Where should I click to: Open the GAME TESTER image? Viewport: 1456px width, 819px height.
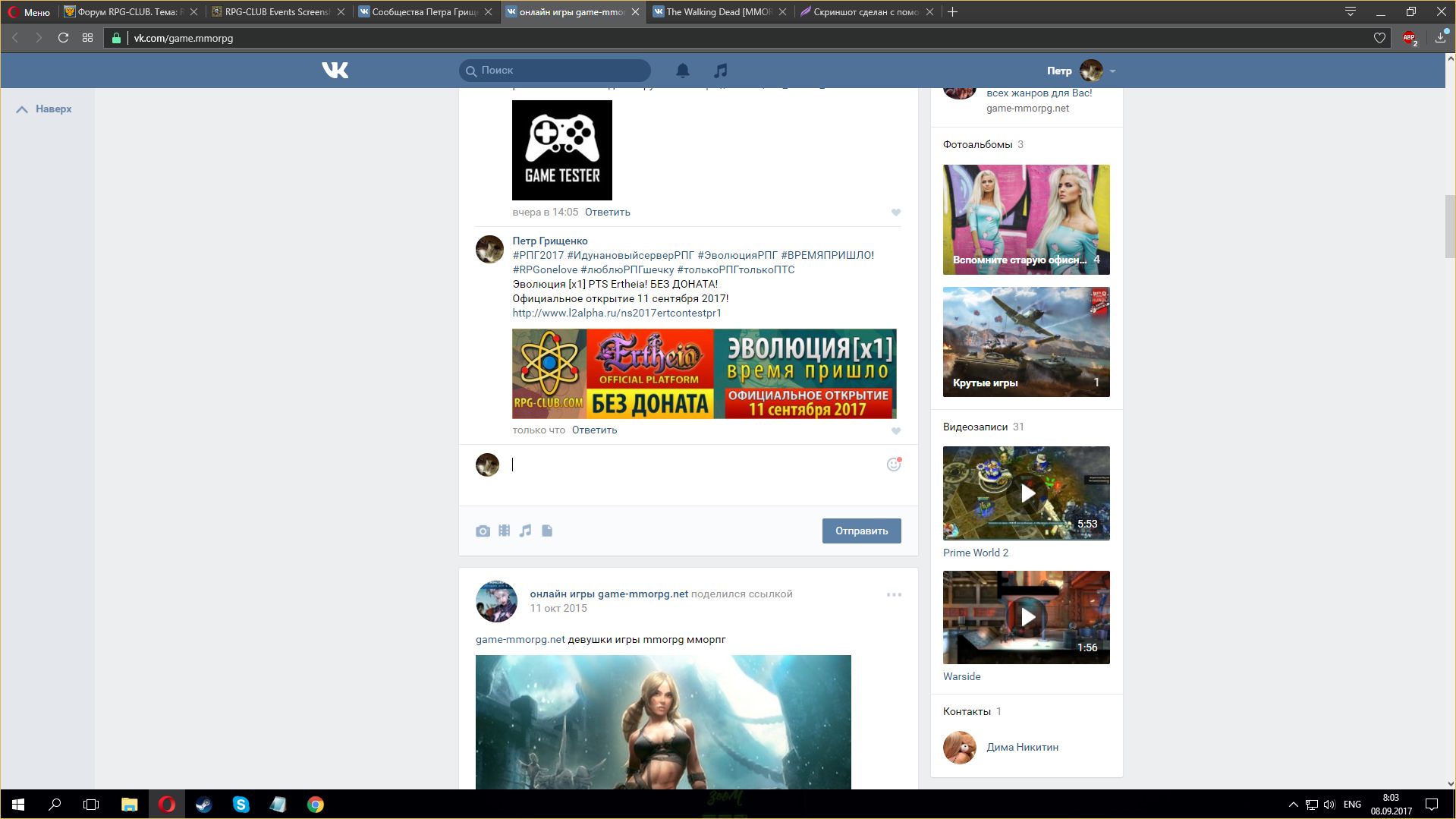click(x=562, y=150)
